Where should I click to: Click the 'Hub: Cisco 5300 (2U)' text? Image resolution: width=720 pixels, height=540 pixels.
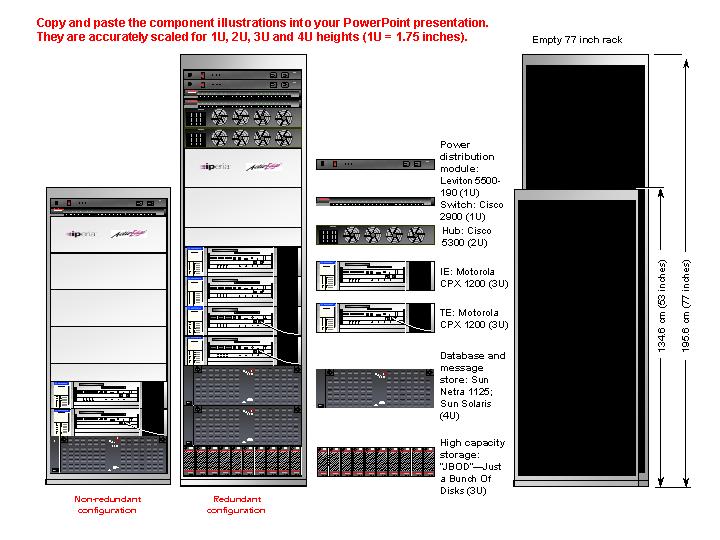[x=467, y=236]
